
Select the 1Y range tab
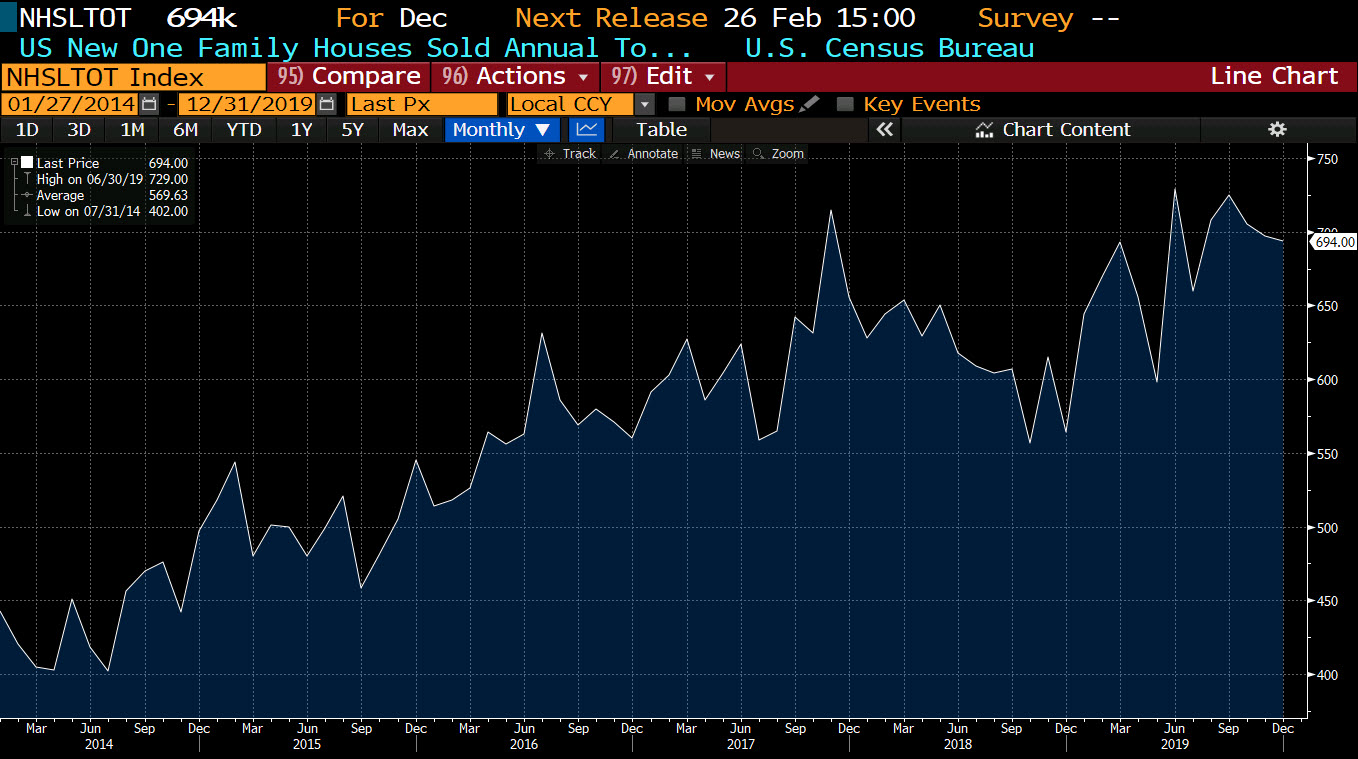301,129
